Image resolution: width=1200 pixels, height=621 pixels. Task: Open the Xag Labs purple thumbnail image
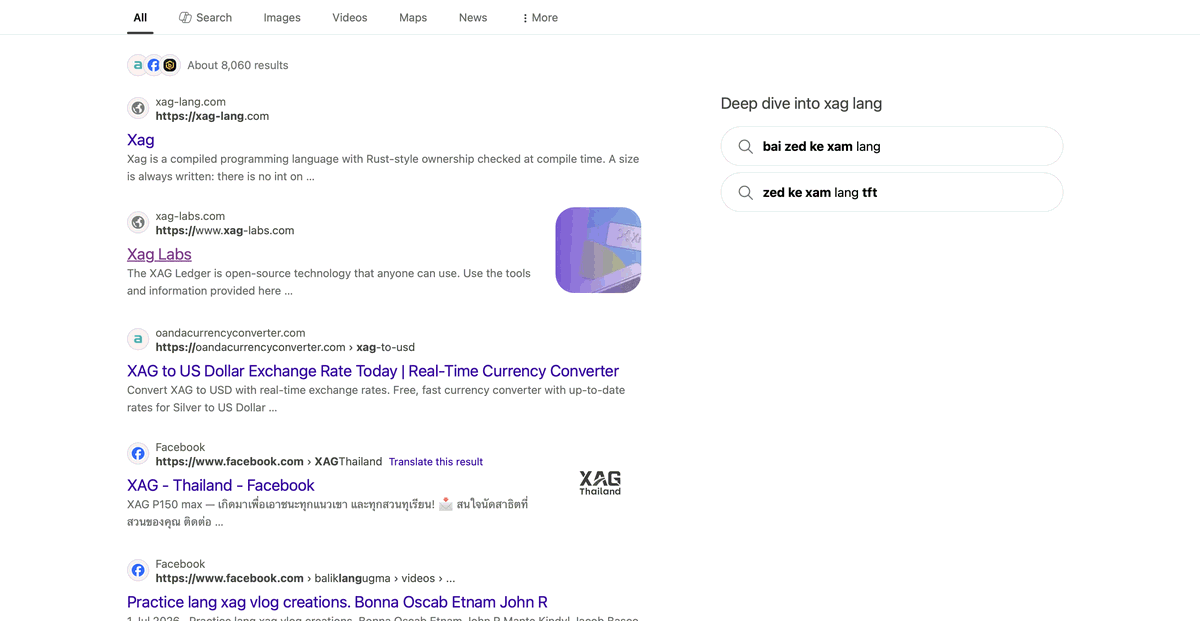click(x=598, y=250)
